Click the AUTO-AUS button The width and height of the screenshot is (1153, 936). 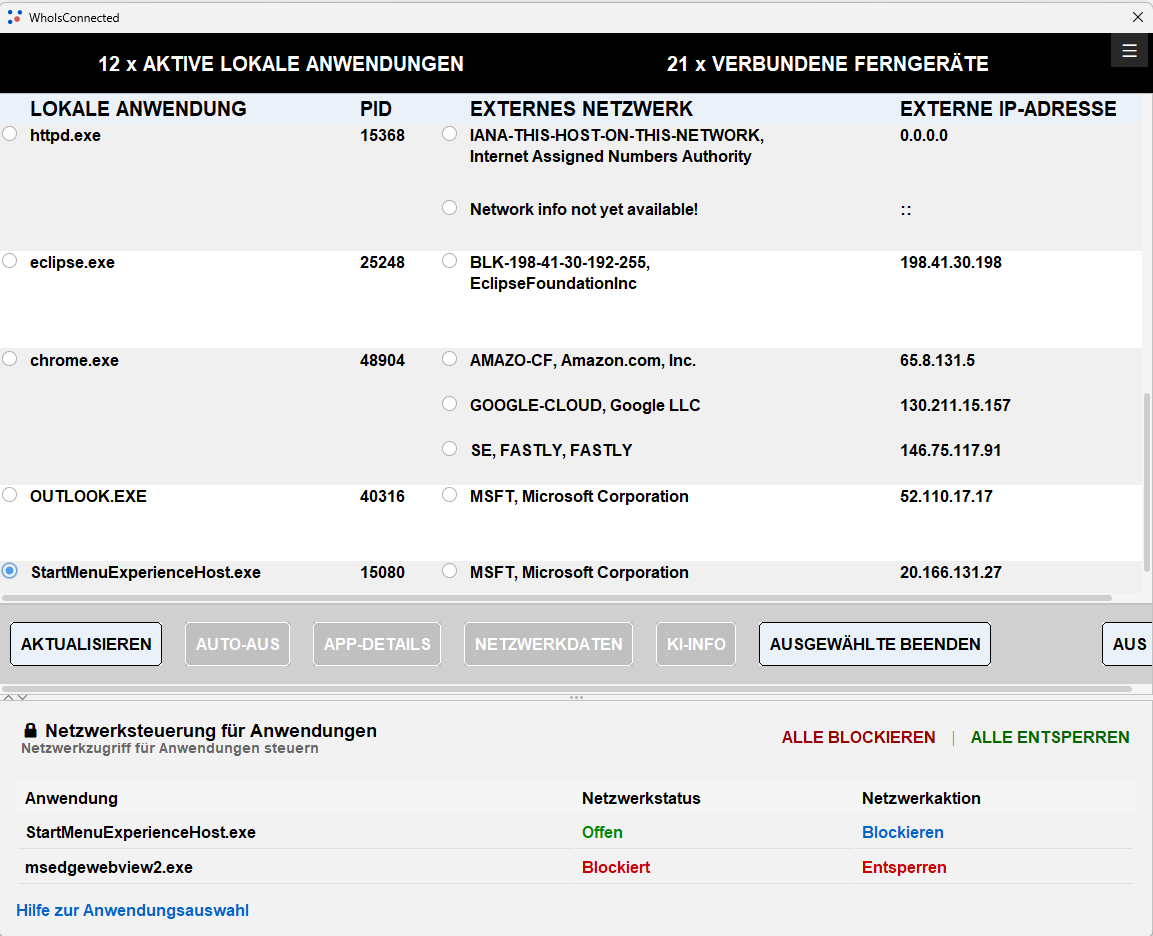coord(238,644)
